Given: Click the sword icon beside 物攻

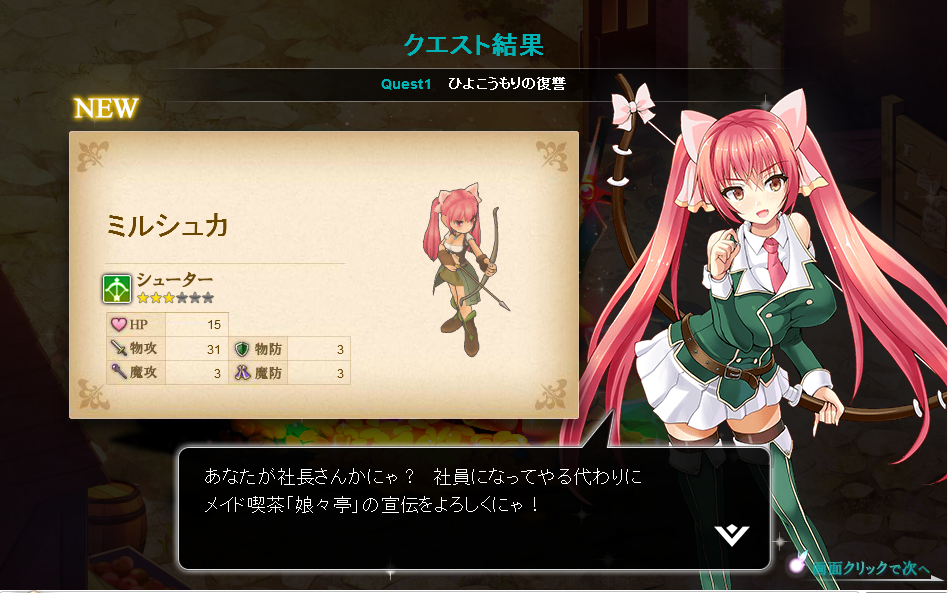Looking at the screenshot, I should point(118,348).
